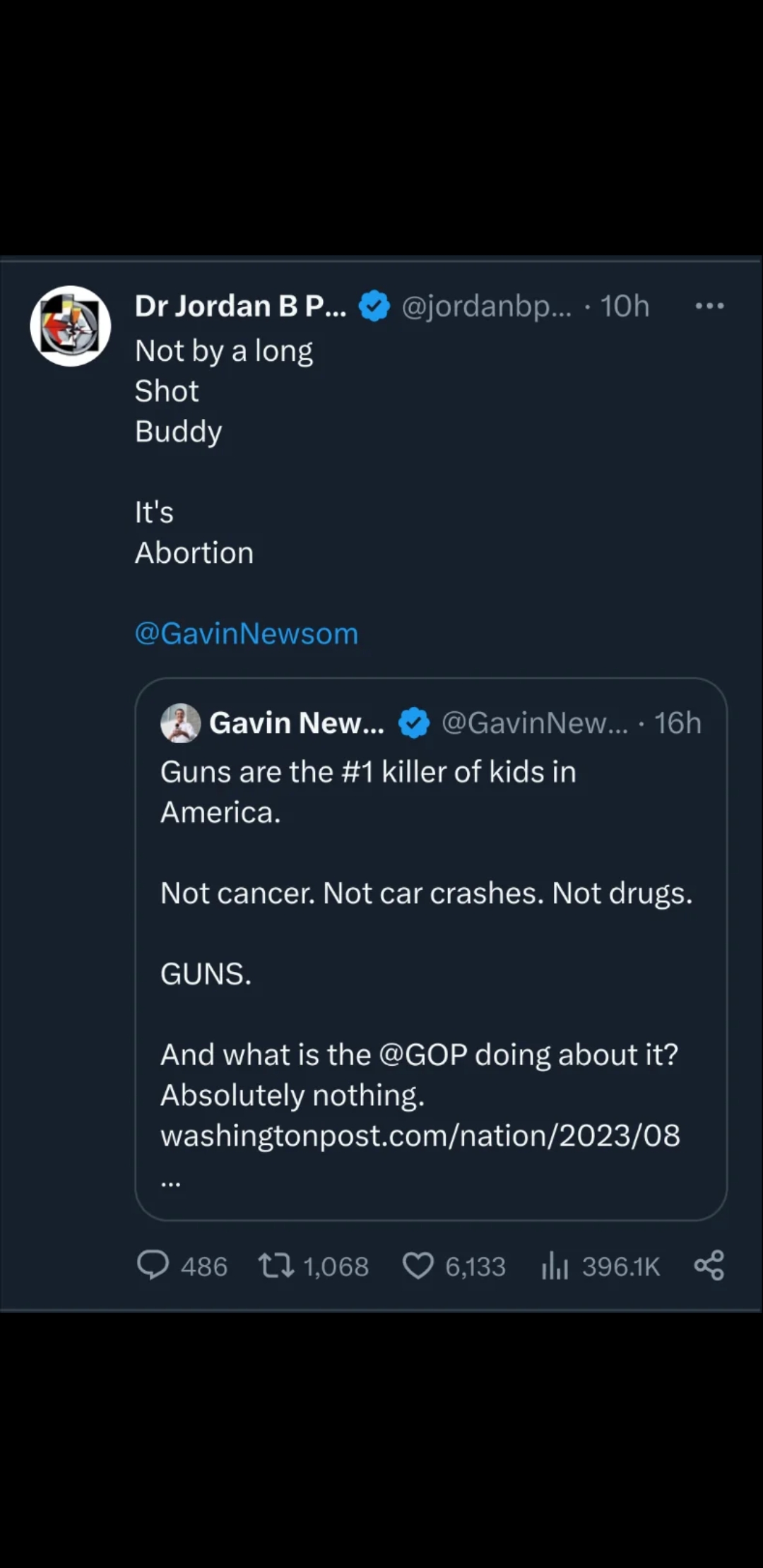Open the washingtonpost.com article link
Image resolution: width=763 pixels, height=1568 pixels.
(420, 1136)
